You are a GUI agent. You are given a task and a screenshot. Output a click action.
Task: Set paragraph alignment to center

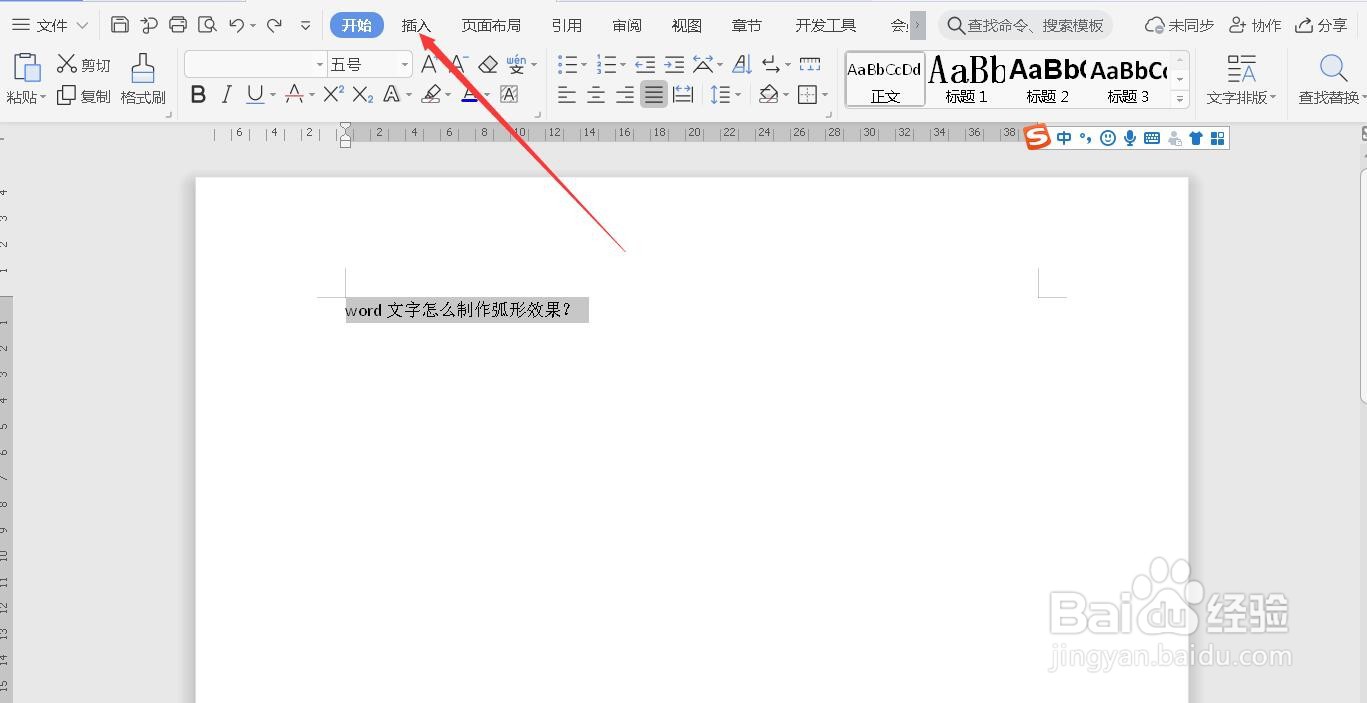point(596,95)
